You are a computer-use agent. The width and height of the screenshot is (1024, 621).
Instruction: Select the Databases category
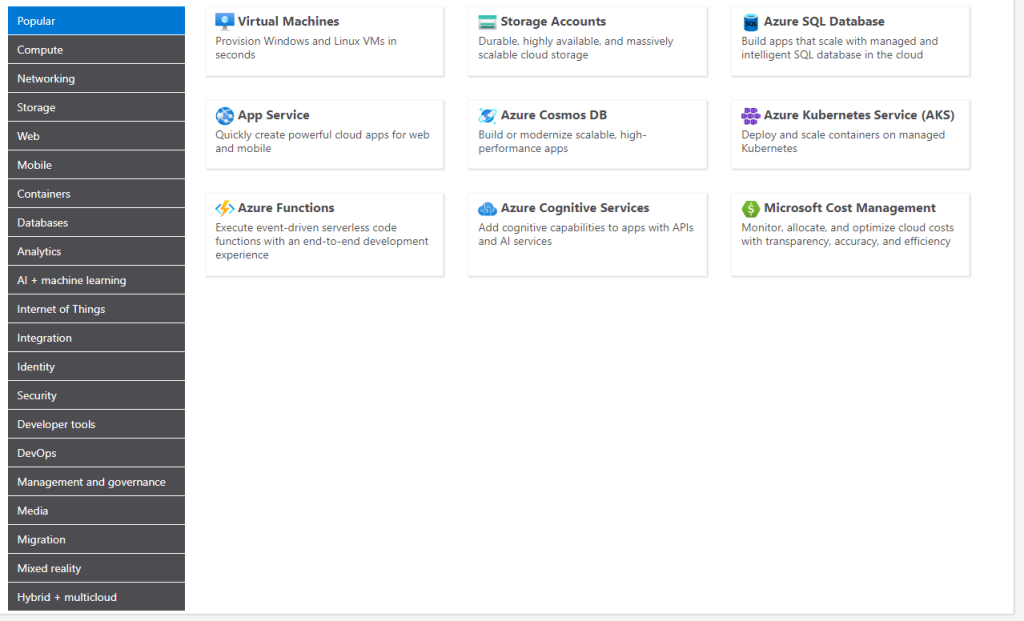[97, 222]
